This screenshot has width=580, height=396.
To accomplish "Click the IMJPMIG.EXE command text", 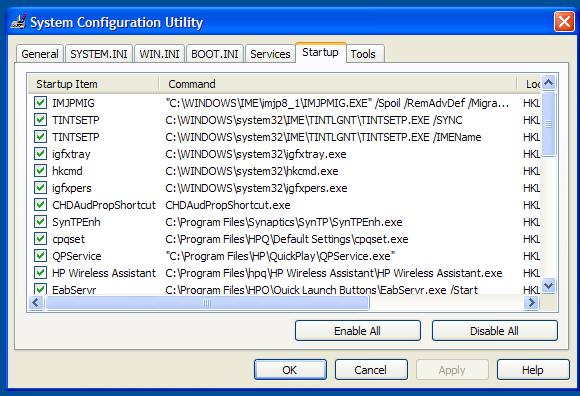I will pos(337,103).
